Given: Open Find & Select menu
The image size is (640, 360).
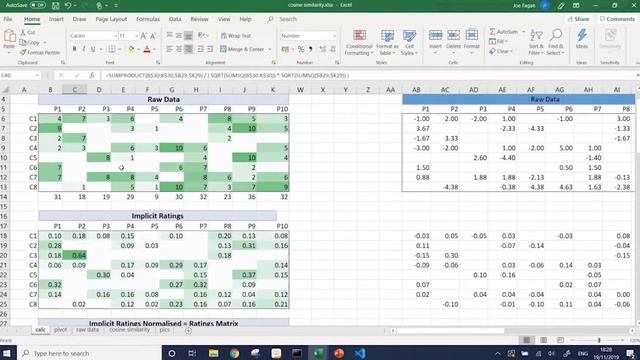Looking at the screenshot, I should tap(556, 42).
